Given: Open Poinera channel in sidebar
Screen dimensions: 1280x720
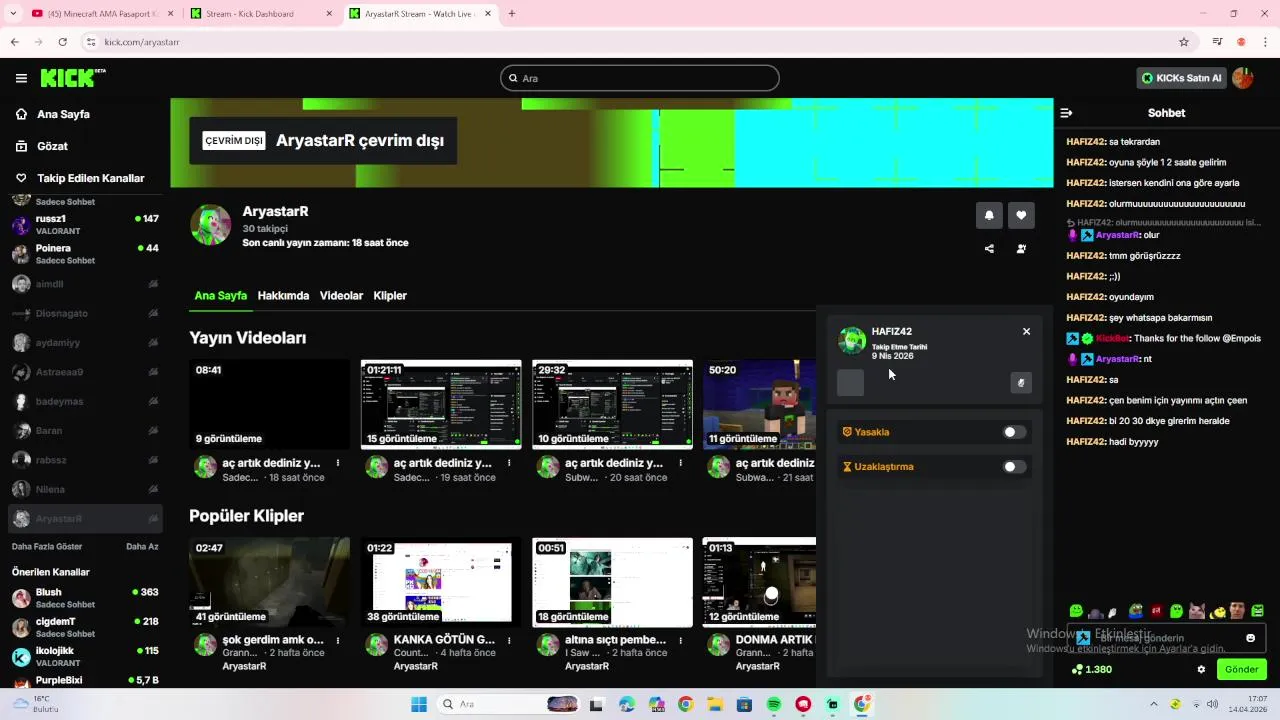Looking at the screenshot, I should [85, 254].
